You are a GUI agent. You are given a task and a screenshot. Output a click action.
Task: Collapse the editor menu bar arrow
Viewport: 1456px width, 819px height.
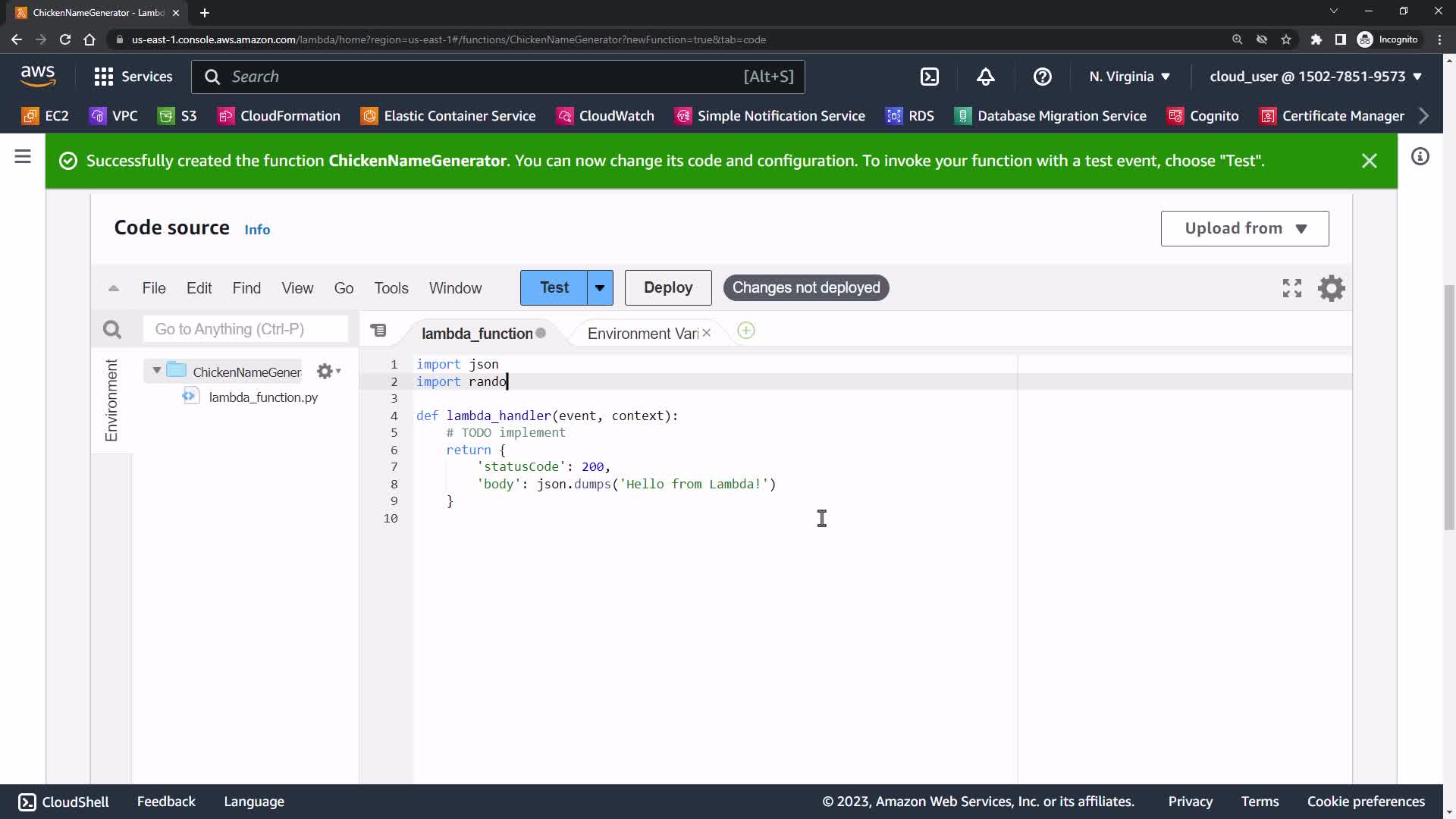[x=114, y=288]
